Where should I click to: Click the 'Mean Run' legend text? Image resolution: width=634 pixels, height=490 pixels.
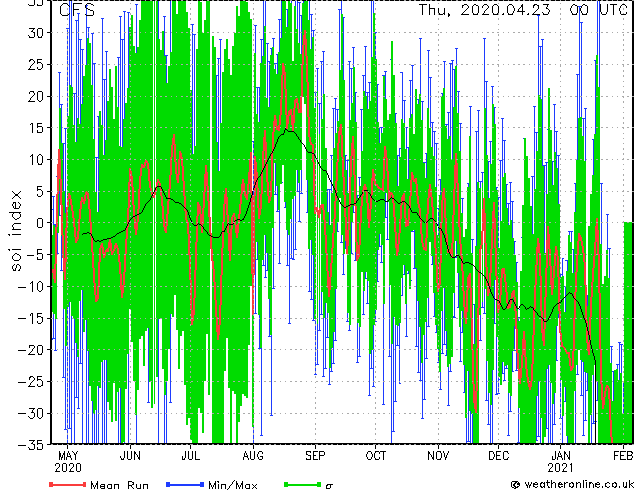click(x=119, y=485)
